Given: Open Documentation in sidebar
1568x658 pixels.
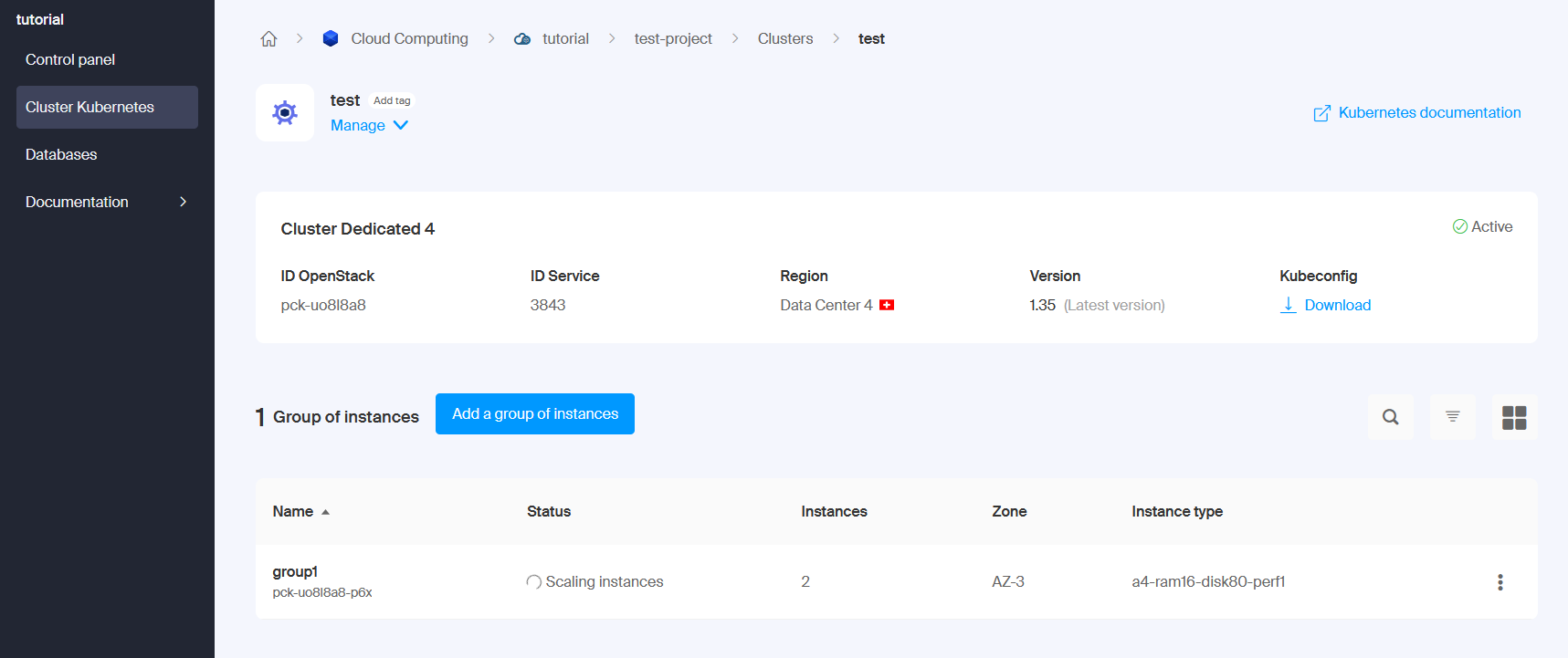Looking at the screenshot, I should (107, 202).
